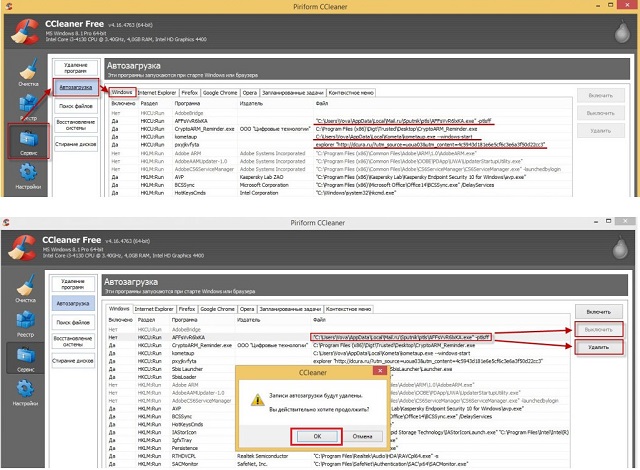Switch to Windows tab in upper window
Screen dimensions: 640x470
(122, 92)
